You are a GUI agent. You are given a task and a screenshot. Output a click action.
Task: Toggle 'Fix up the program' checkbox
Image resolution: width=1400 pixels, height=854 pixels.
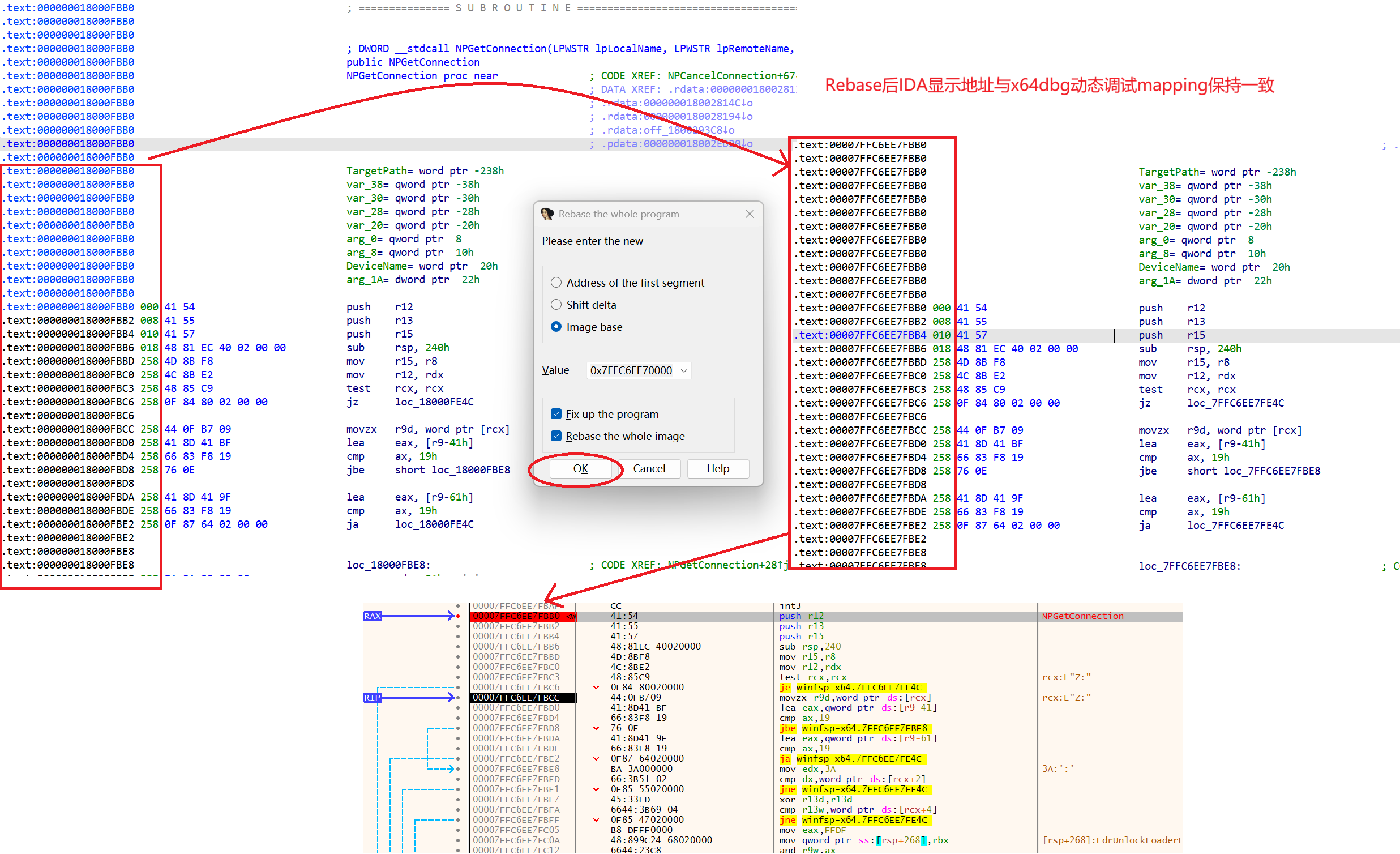pos(556,413)
